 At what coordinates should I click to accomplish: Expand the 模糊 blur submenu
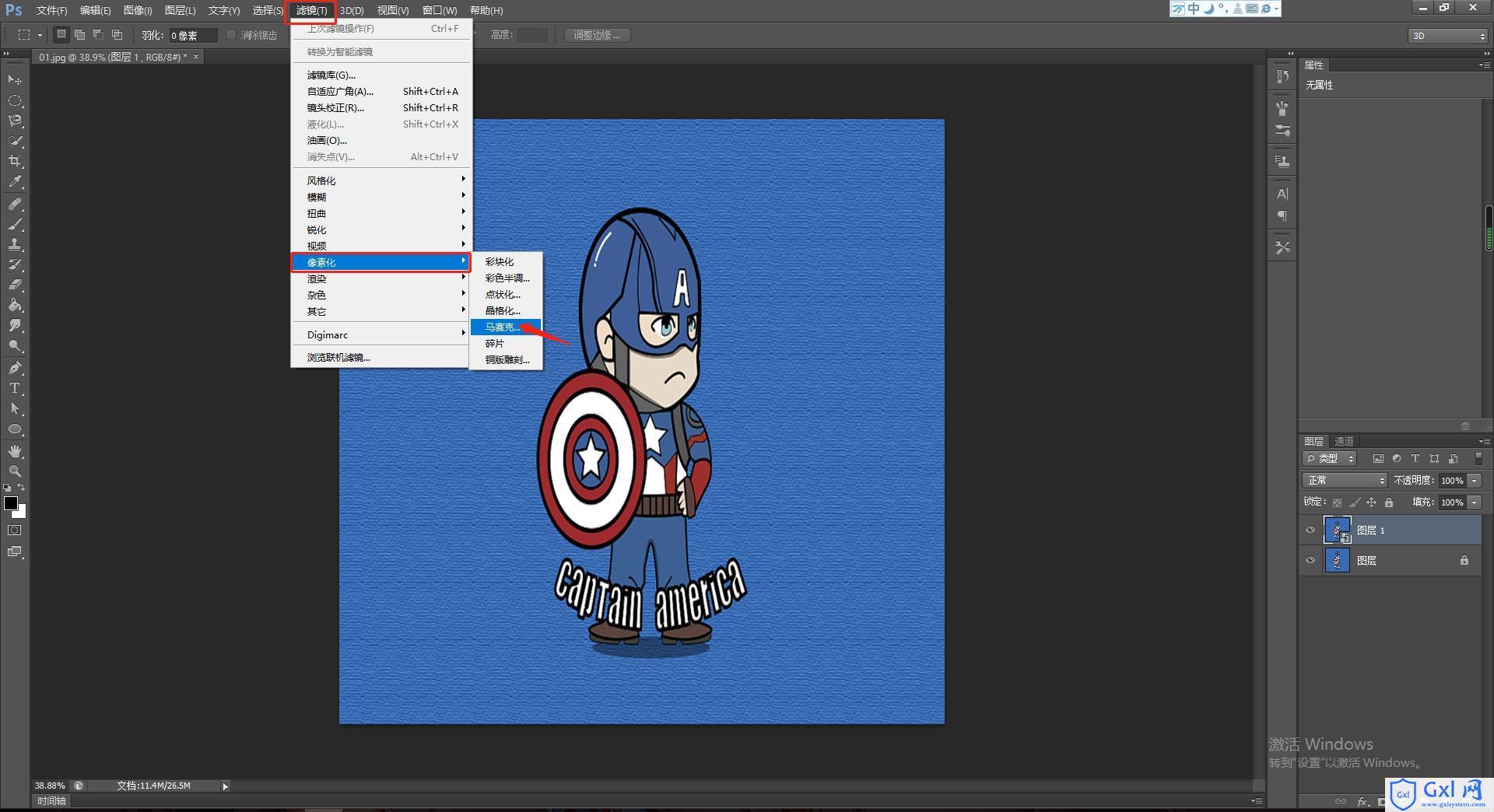pos(381,197)
